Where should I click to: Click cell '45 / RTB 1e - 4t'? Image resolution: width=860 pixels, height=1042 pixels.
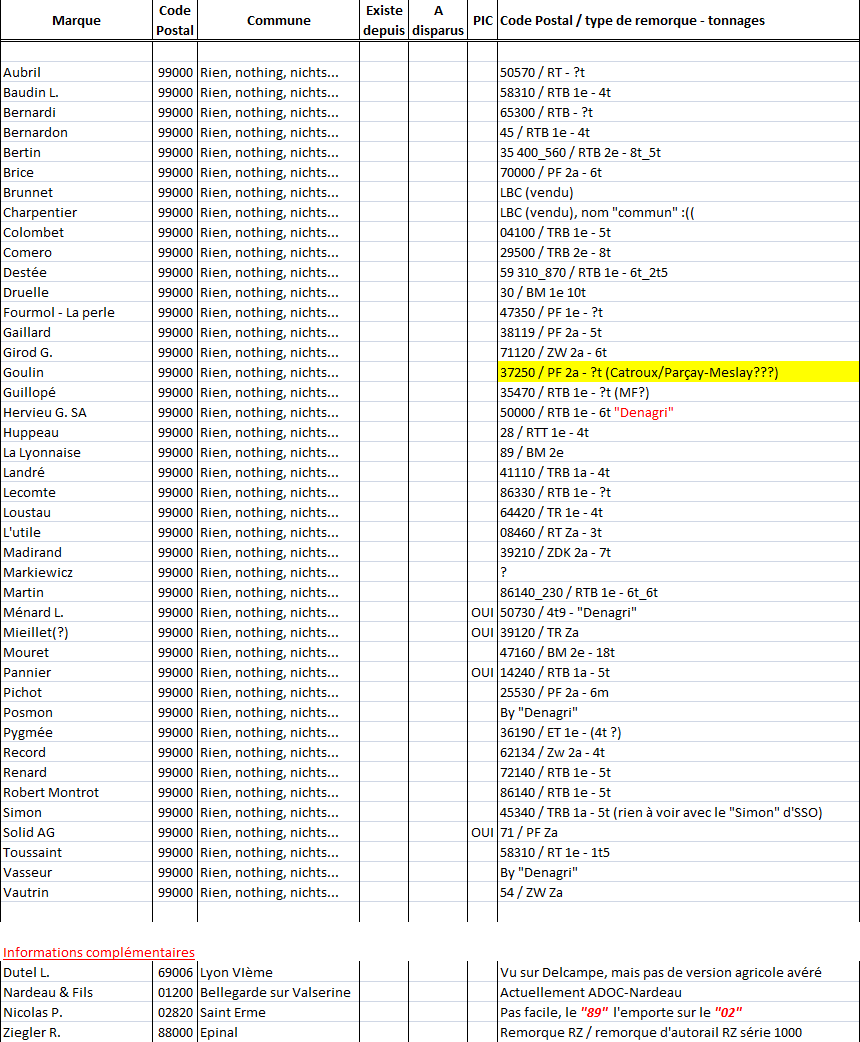[679, 132]
